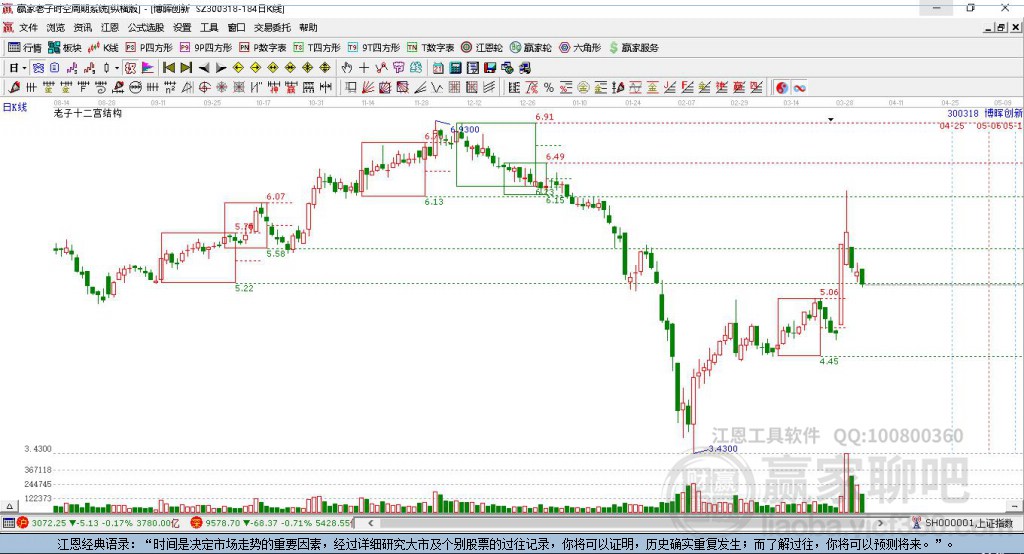Click the 老子十二宫结构 indicator title
Image resolution: width=1024 pixels, height=554 pixels.
[88, 113]
